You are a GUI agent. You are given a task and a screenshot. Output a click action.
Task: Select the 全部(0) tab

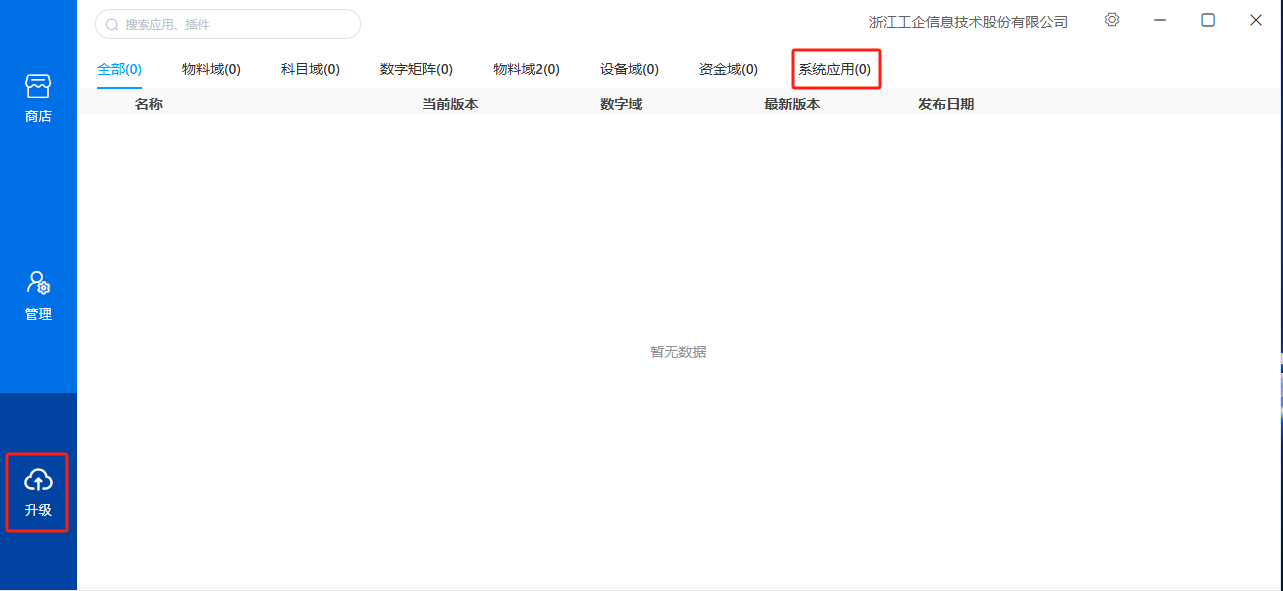[119, 69]
